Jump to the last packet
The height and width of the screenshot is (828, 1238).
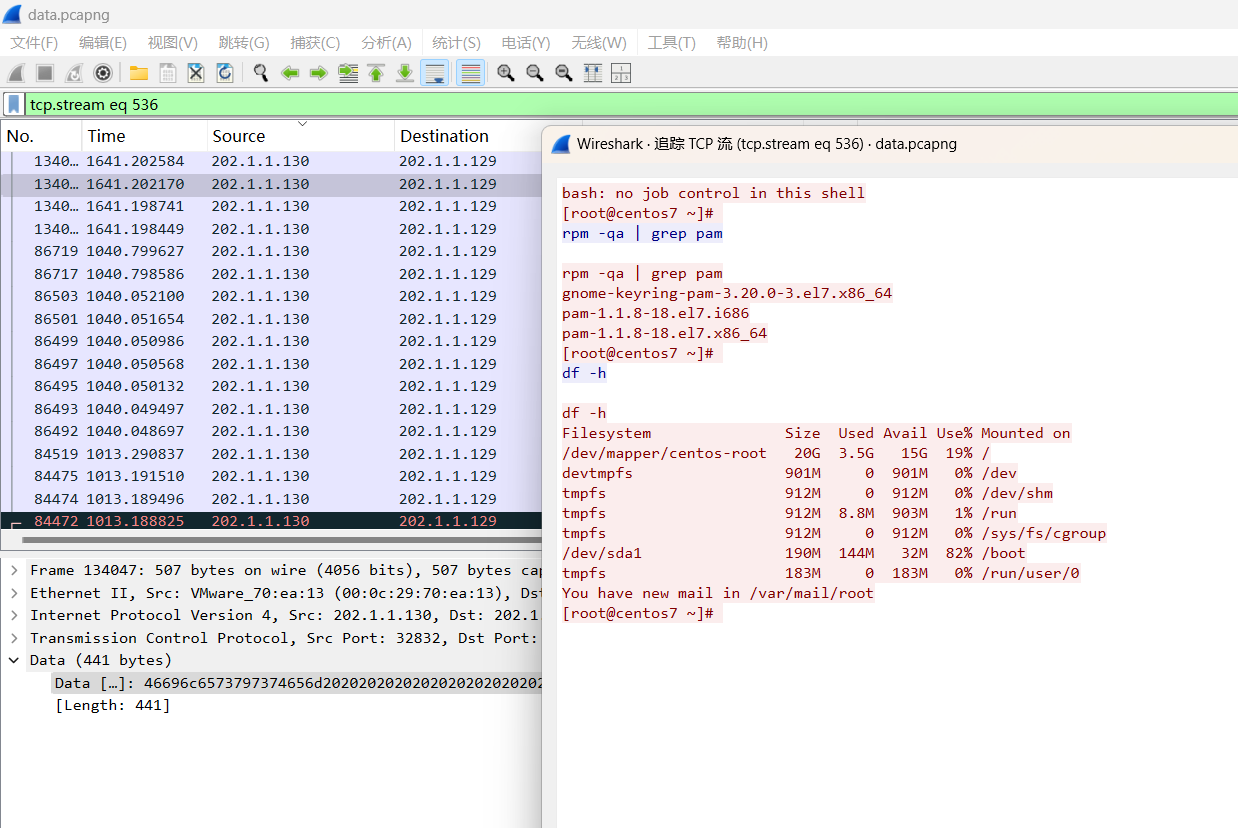(405, 73)
